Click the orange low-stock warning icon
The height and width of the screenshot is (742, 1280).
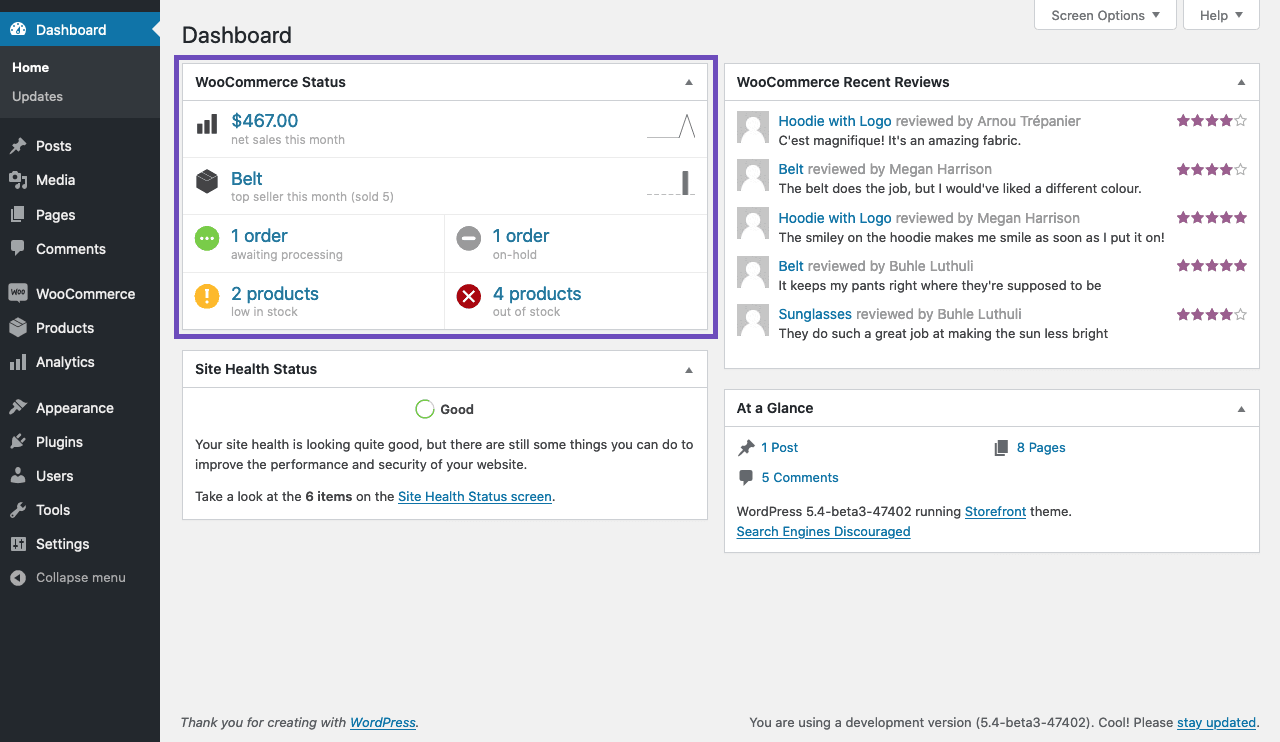206,296
